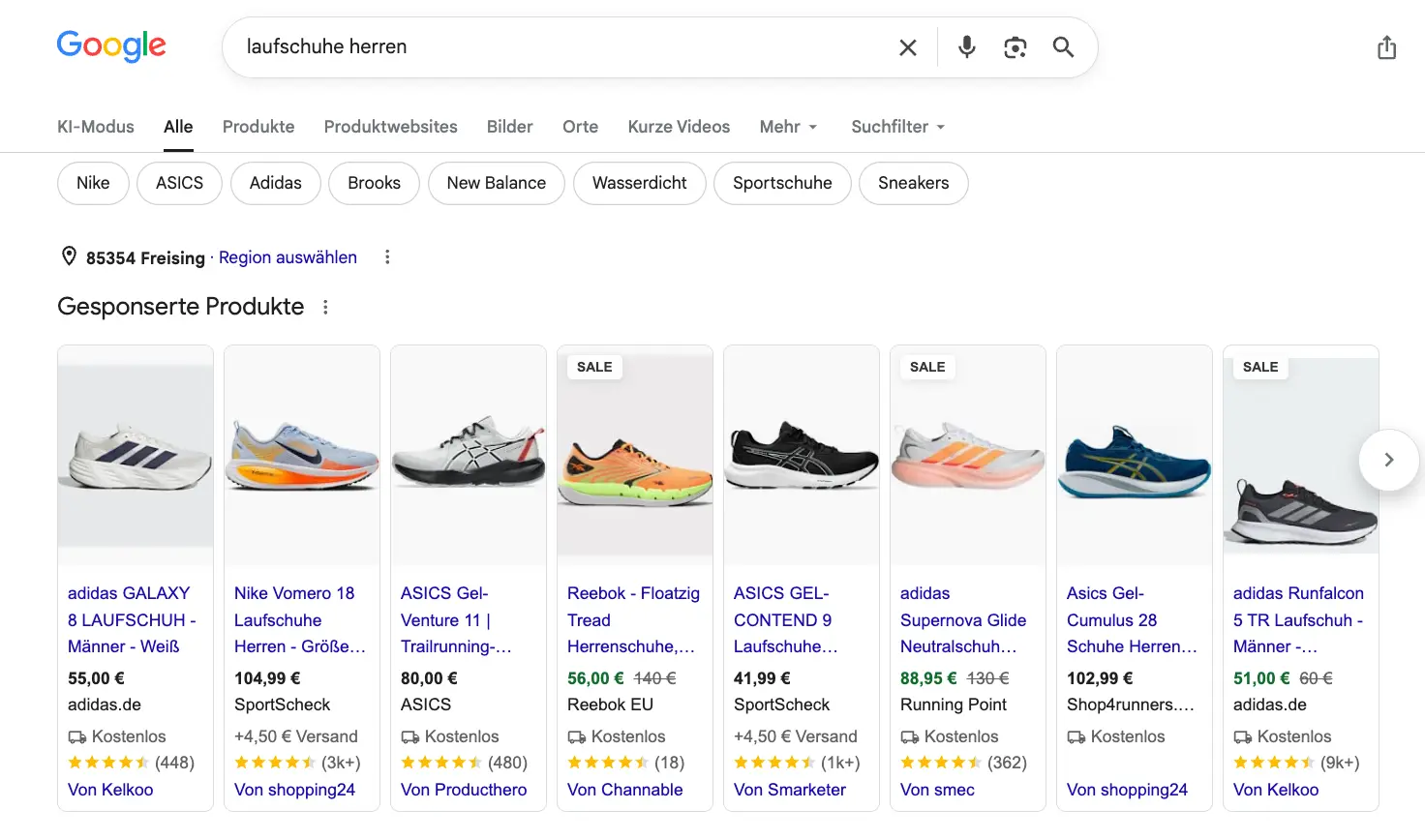
Task: Open the Orte tab
Action: 580,127
